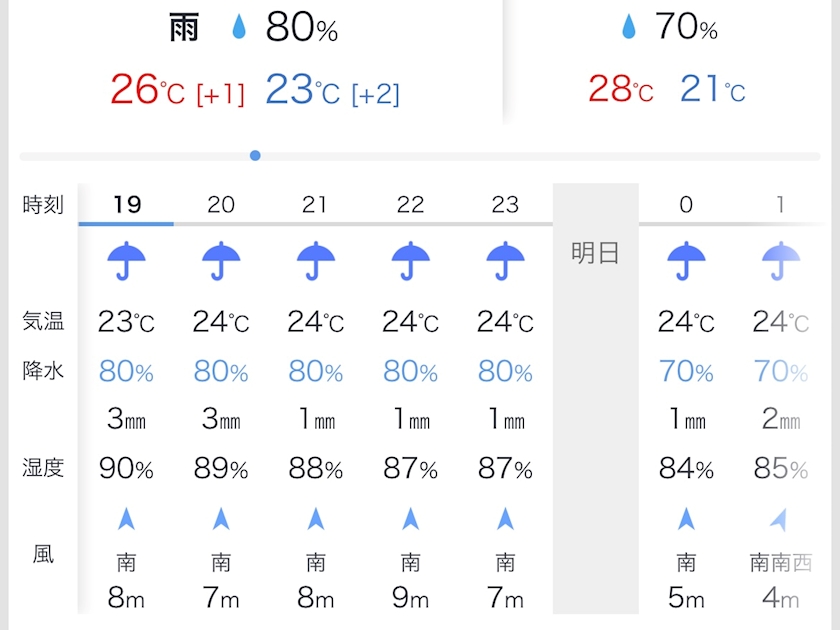Open today's 雨 forecast card
The width and height of the screenshot is (840, 630).
pyautogui.click(x=254, y=60)
